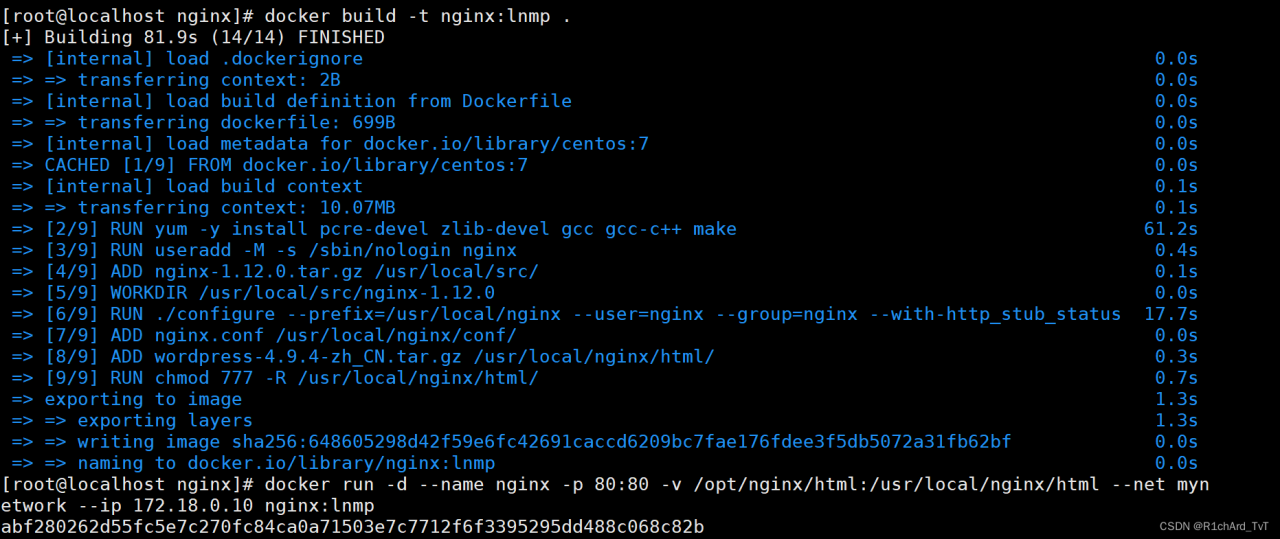Click the [6/9] RUN ./configure step
The height and width of the screenshot is (539, 1280).
[583, 314]
